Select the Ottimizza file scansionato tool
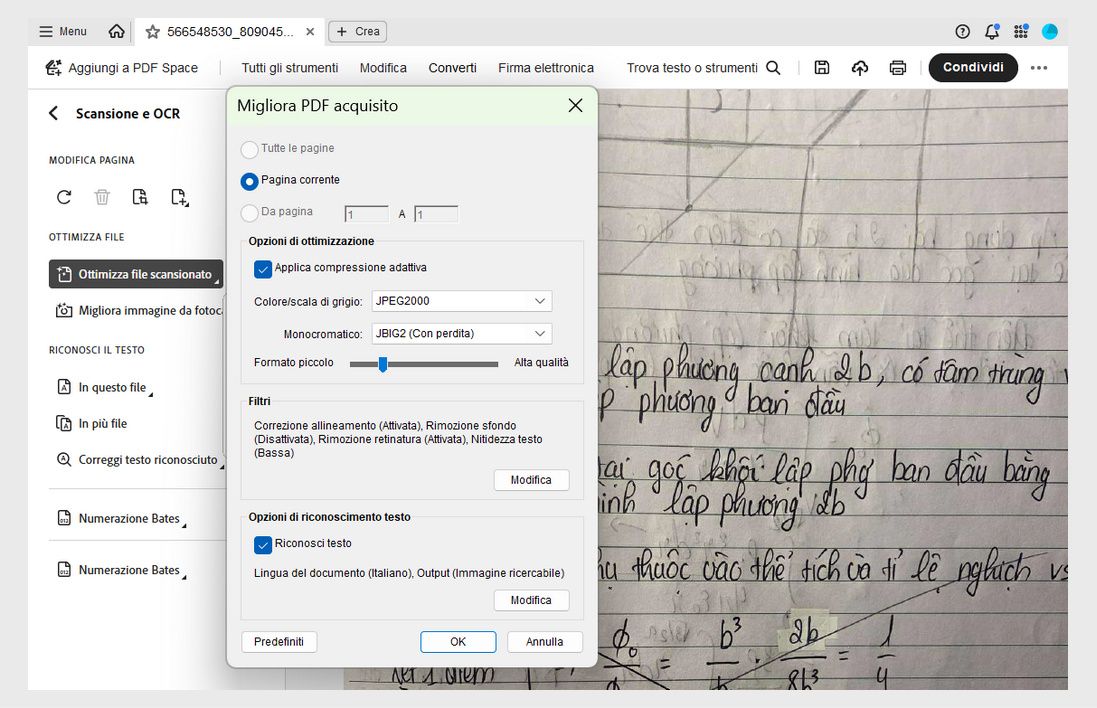The image size is (1097, 708). click(136, 273)
